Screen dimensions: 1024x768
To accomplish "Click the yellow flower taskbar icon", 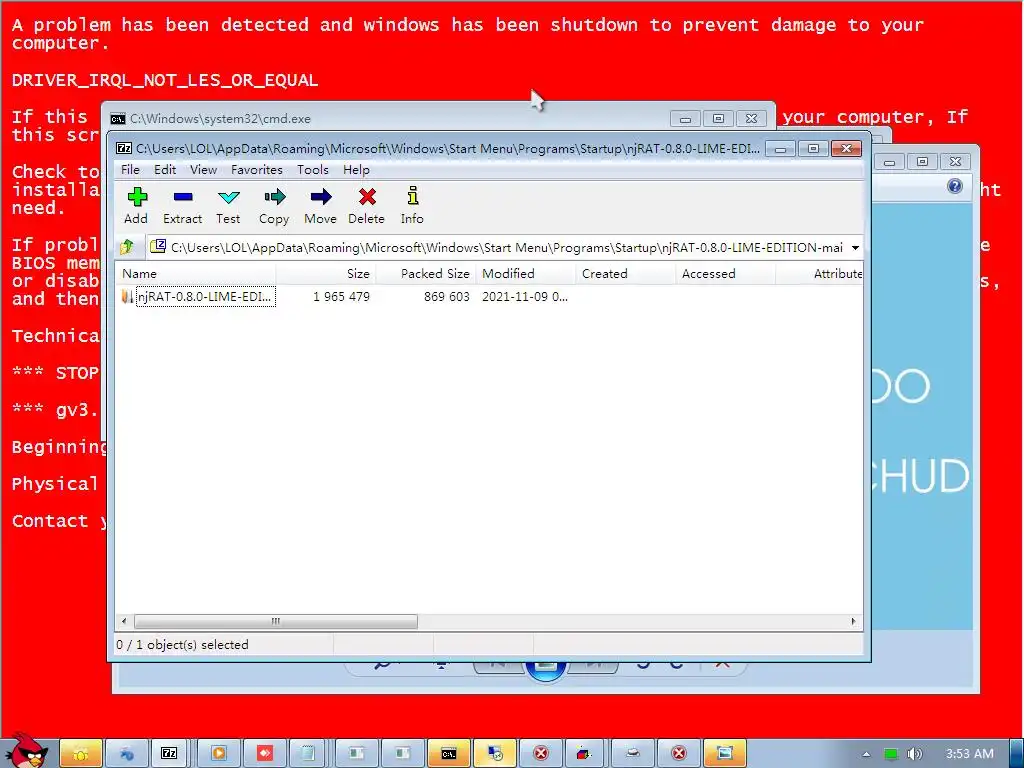I will (80, 754).
